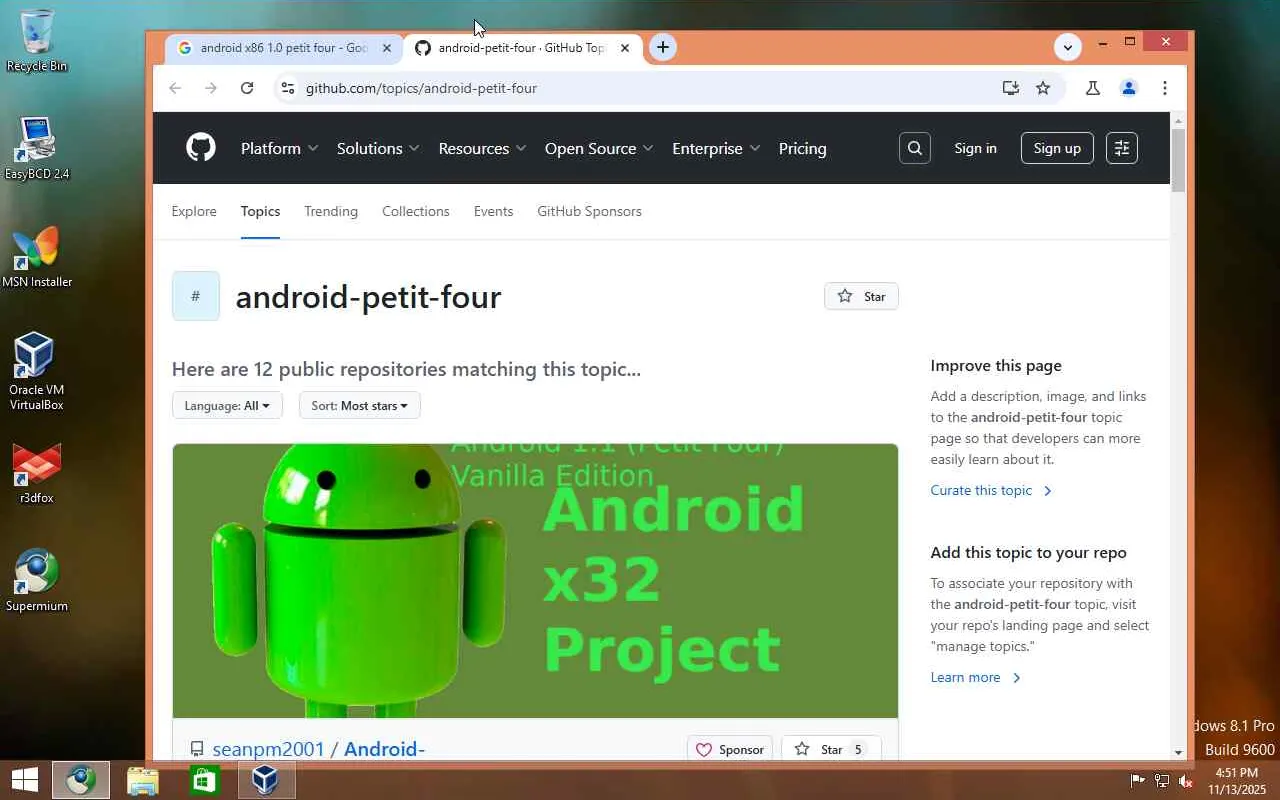
Task: Click the volume speaker tray icon
Action: 1185,780
